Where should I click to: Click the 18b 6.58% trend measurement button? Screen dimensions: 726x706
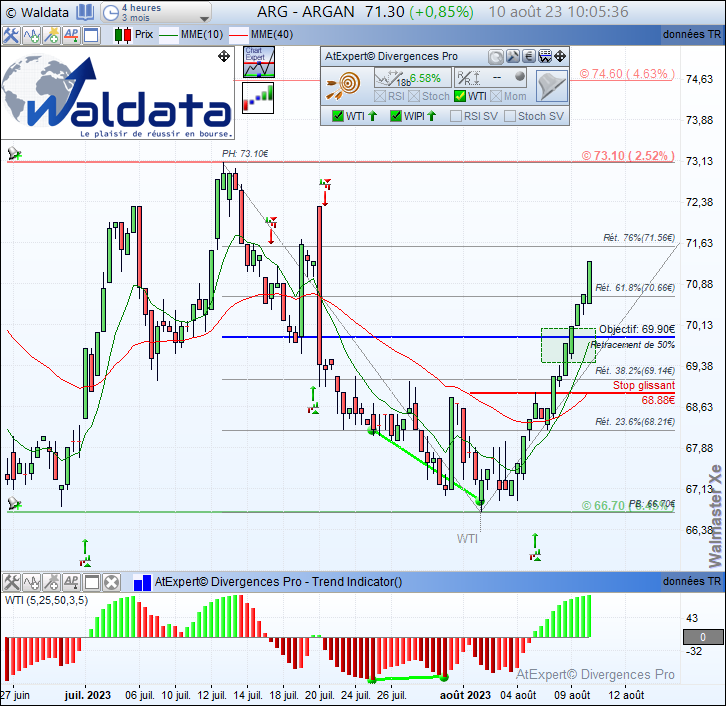[x=412, y=78]
